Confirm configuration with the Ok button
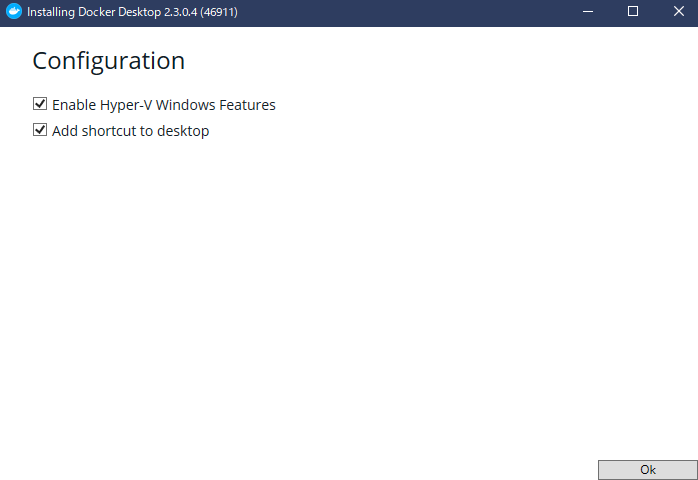 click(x=648, y=470)
